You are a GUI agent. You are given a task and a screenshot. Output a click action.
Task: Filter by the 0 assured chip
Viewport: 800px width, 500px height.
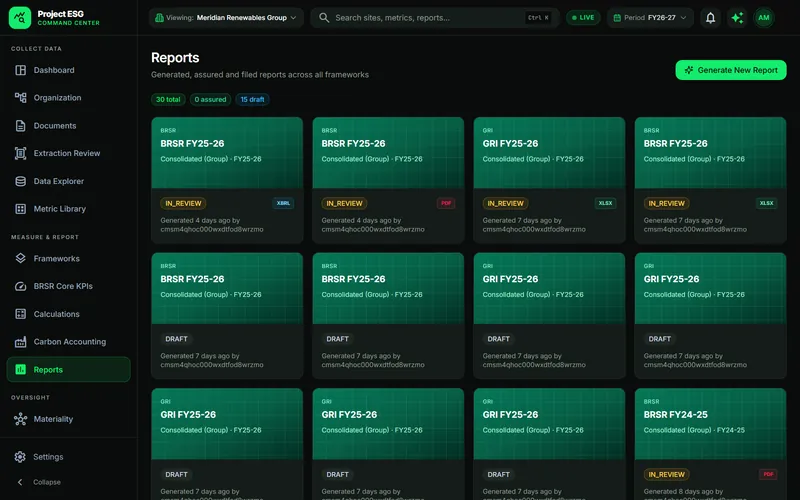pos(210,99)
